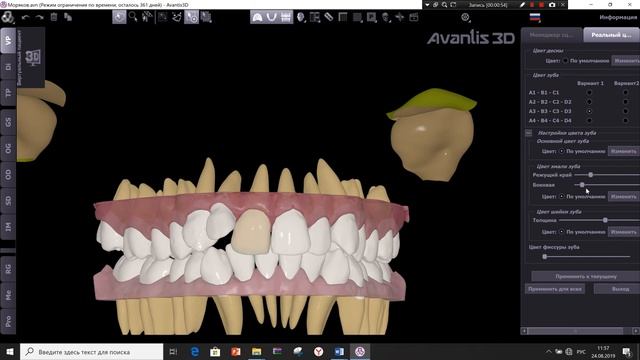Open the SD module in sidebar
Viewport: 640px width, 360px height.
8,200
